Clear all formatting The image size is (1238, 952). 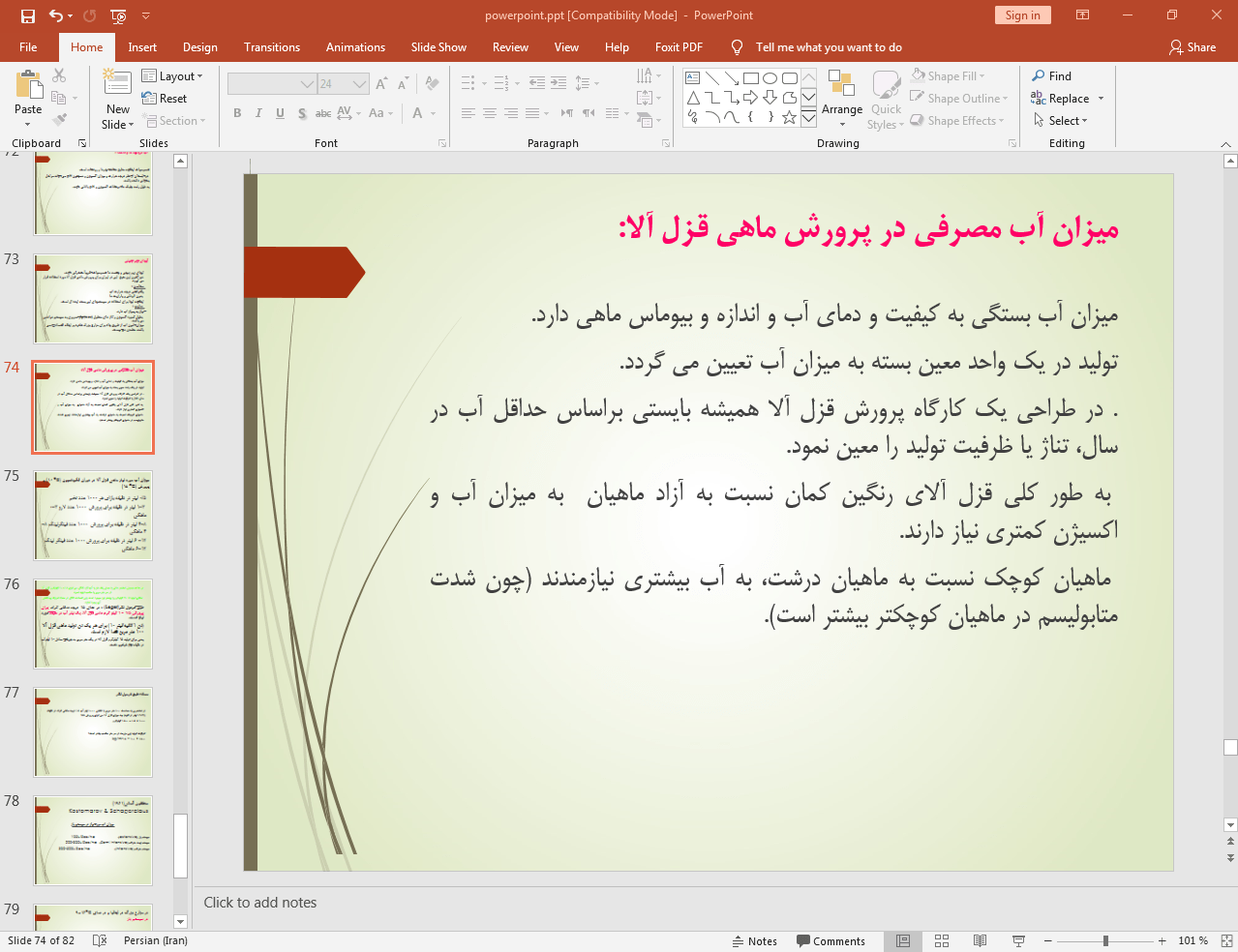433,84
